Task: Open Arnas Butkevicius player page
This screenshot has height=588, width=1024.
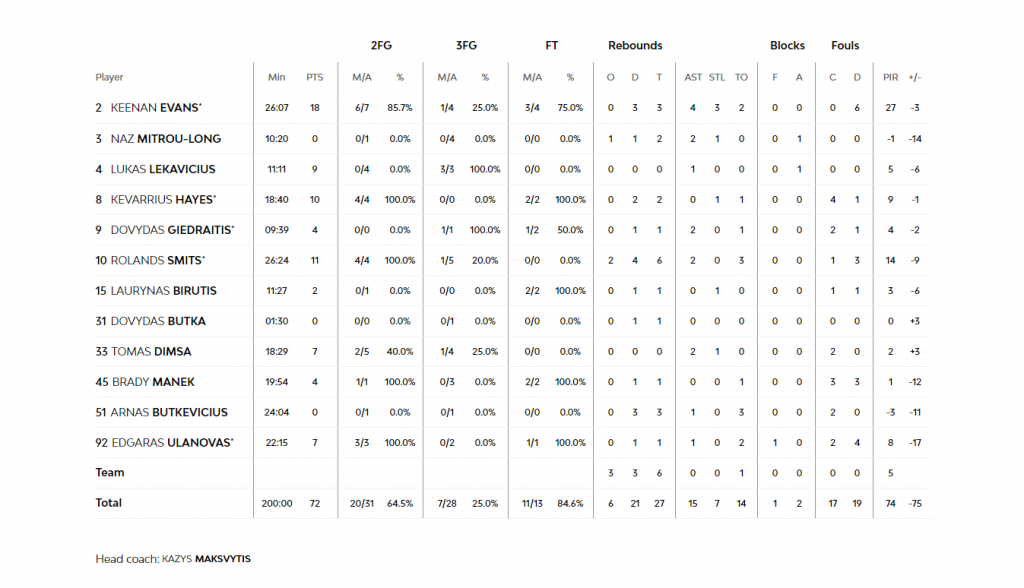Action: (169, 412)
